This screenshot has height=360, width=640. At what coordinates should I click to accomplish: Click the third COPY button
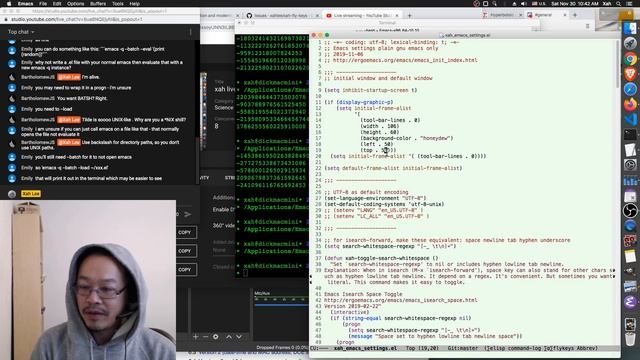coord(184,269)
